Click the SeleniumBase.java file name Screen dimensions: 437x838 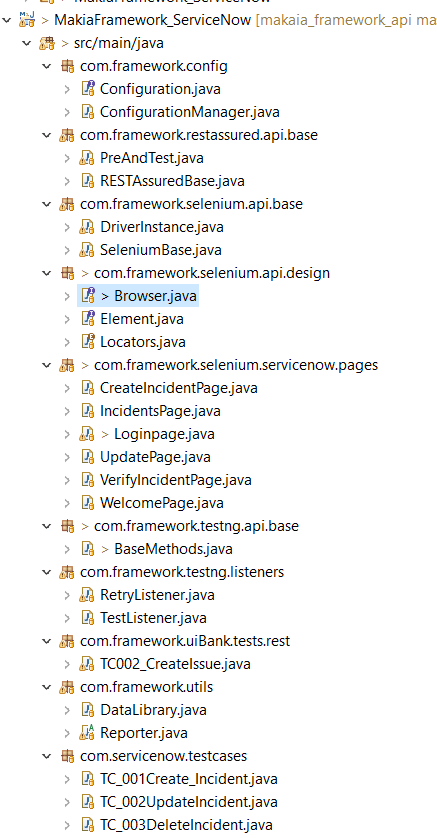point(161,250)
